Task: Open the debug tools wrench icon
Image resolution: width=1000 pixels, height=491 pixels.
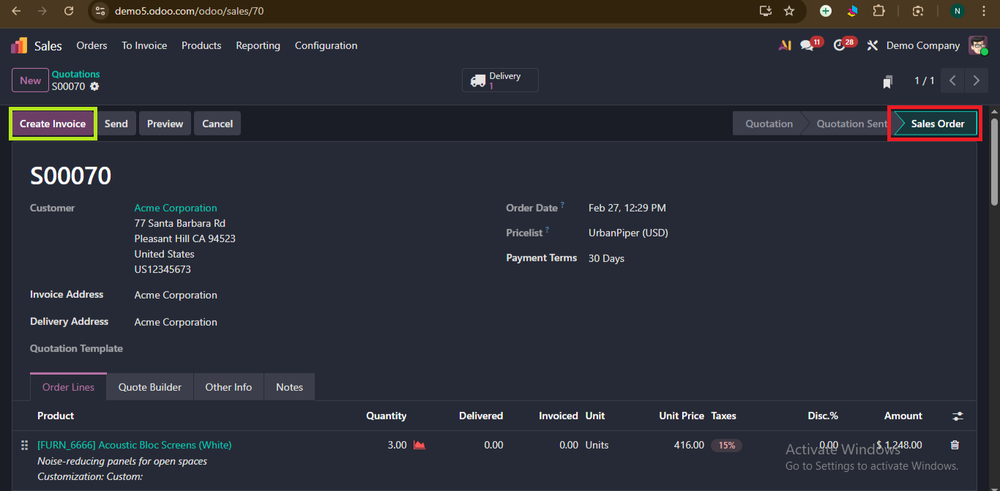Action: (x=873, y=46)
